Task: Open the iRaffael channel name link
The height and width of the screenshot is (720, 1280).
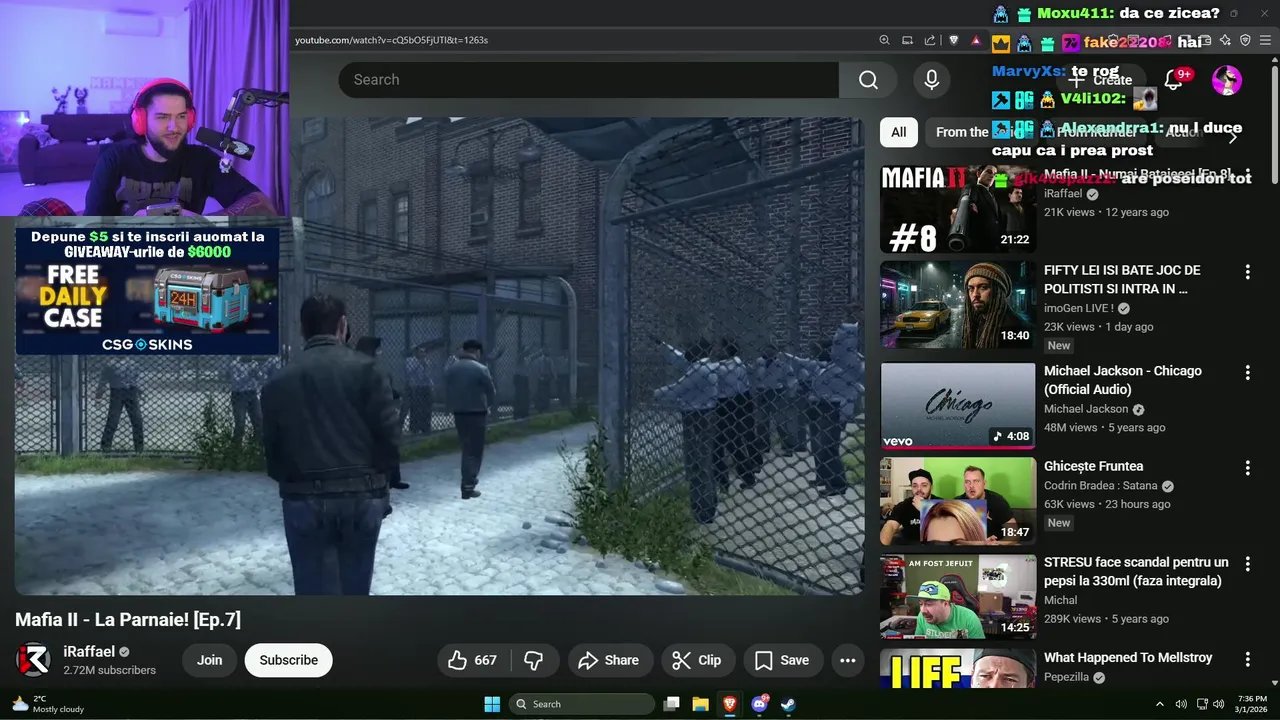Action: pyautogui.click(x=89, y=651)
